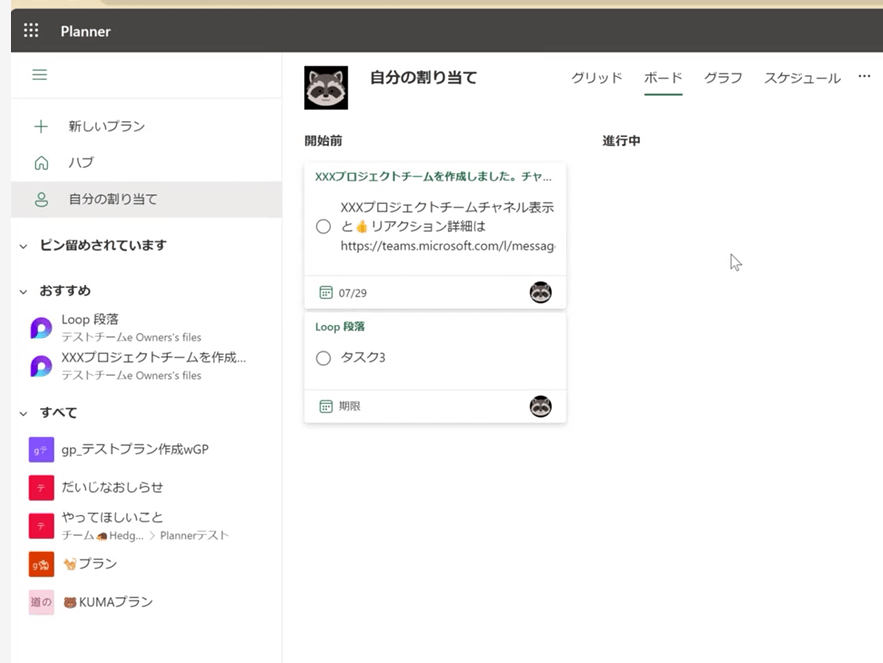Screen dimensions: 883x663
Task: Open gp_テストプラン作成wGP plan
Action: 146,450
